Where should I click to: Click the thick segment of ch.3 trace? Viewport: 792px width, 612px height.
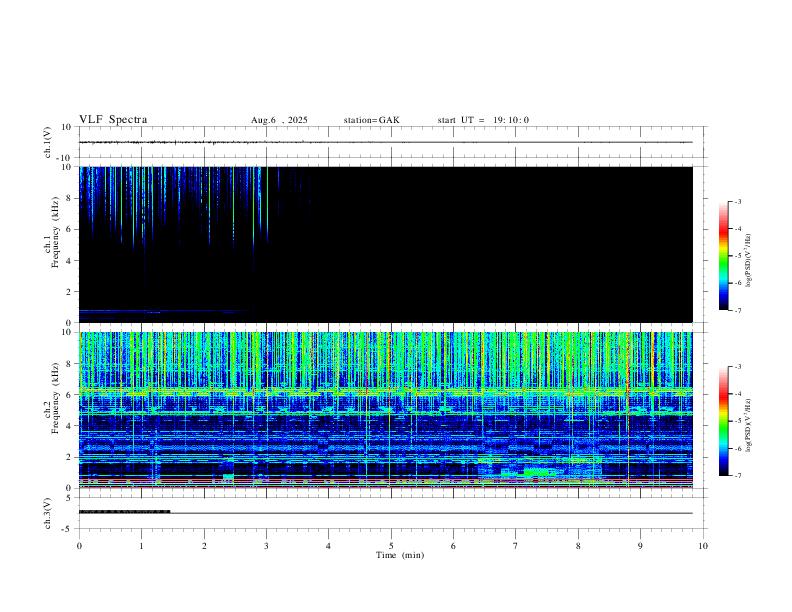[x=124, y=512]
